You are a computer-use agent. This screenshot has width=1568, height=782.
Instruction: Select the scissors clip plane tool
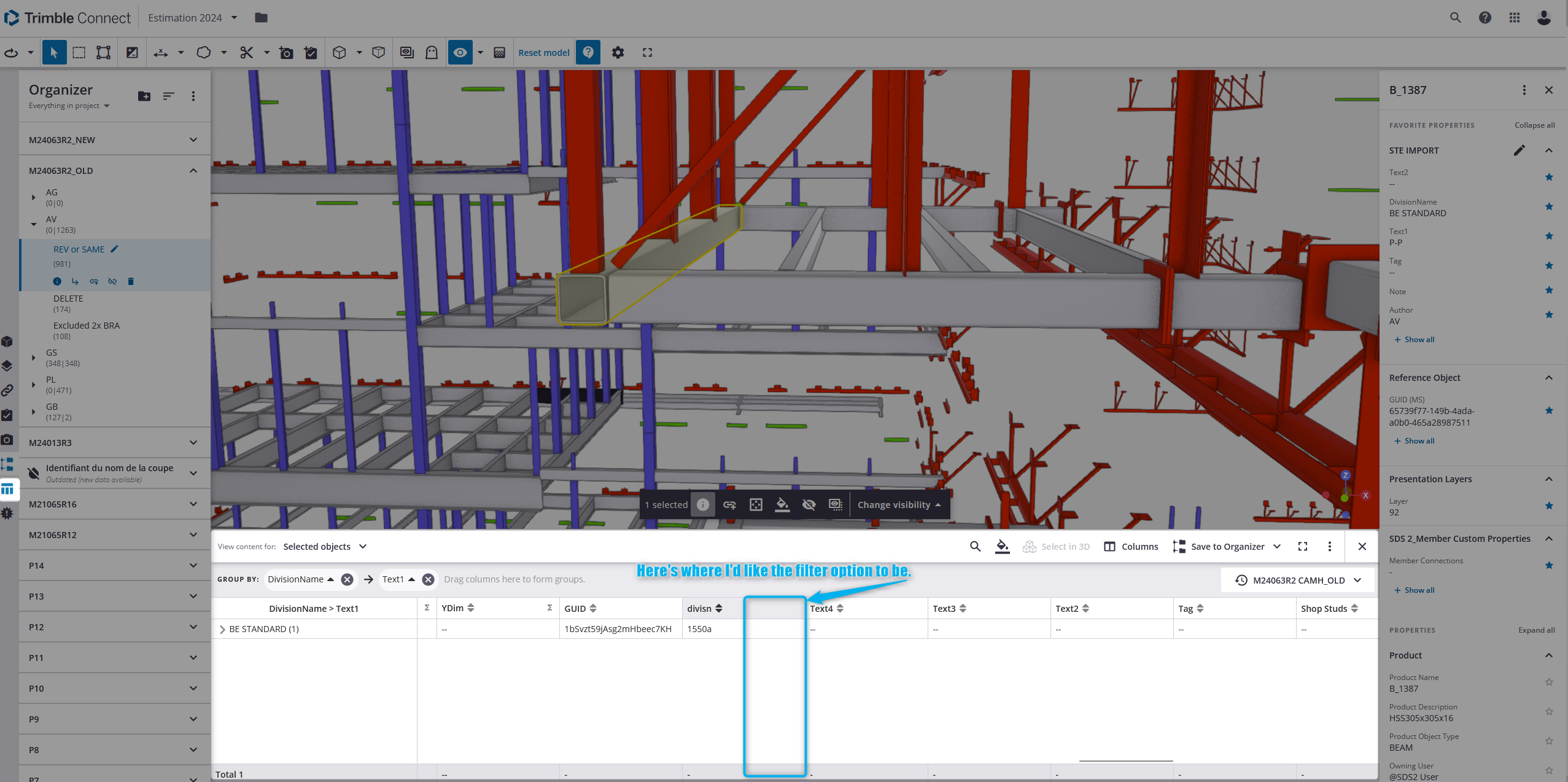point(246,53)
